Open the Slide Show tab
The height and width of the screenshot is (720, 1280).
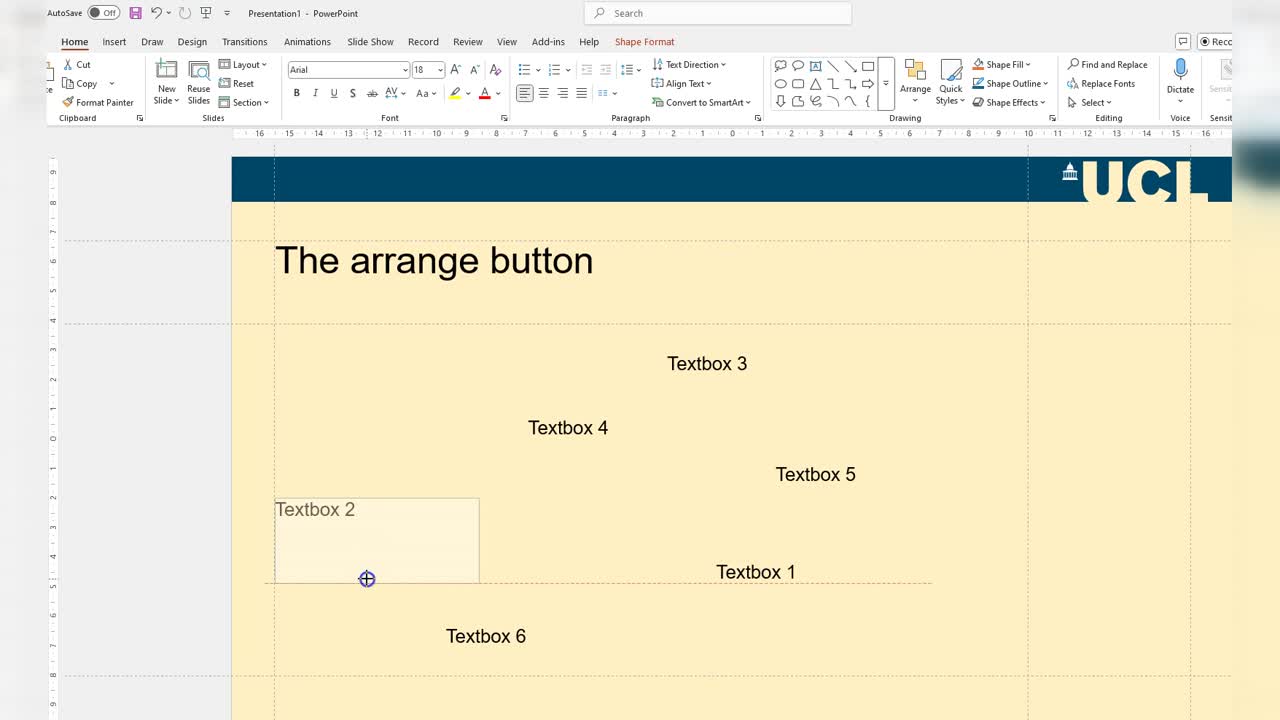(370, 42)
